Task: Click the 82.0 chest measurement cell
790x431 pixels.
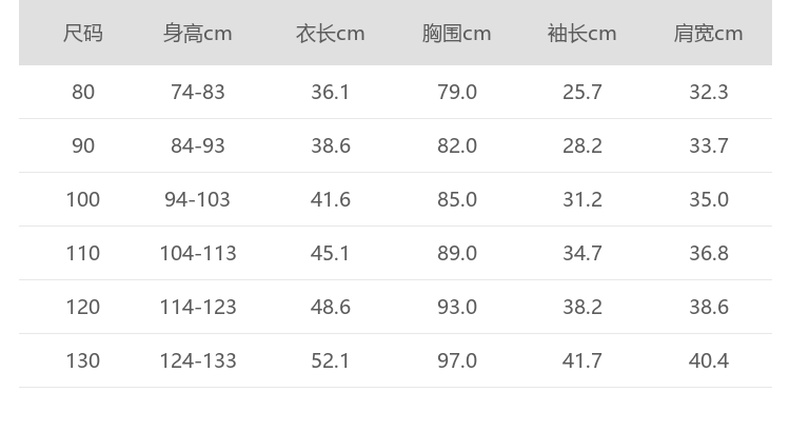Action: click(x=457, y=146)
